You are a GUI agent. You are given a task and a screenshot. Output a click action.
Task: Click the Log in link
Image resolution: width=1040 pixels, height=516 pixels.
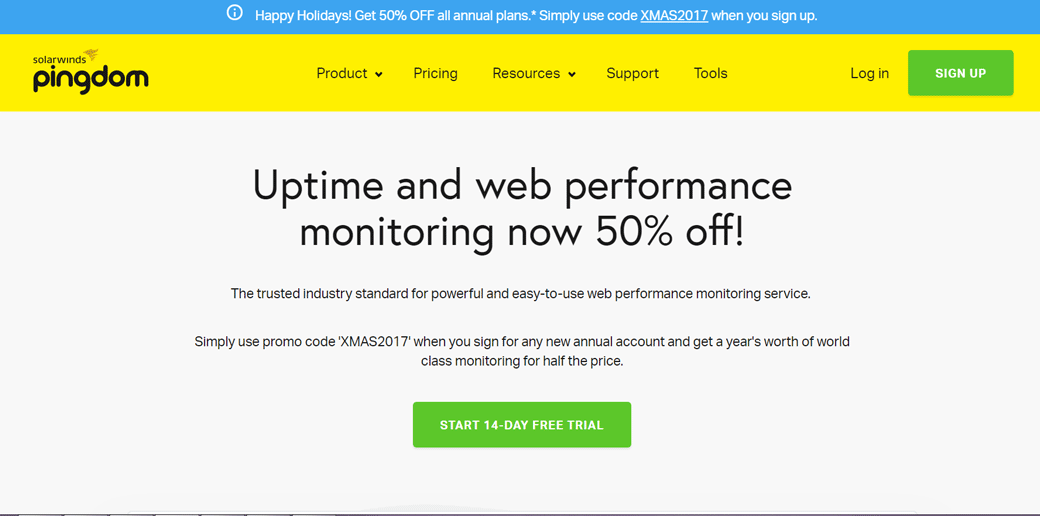[869, 73]
